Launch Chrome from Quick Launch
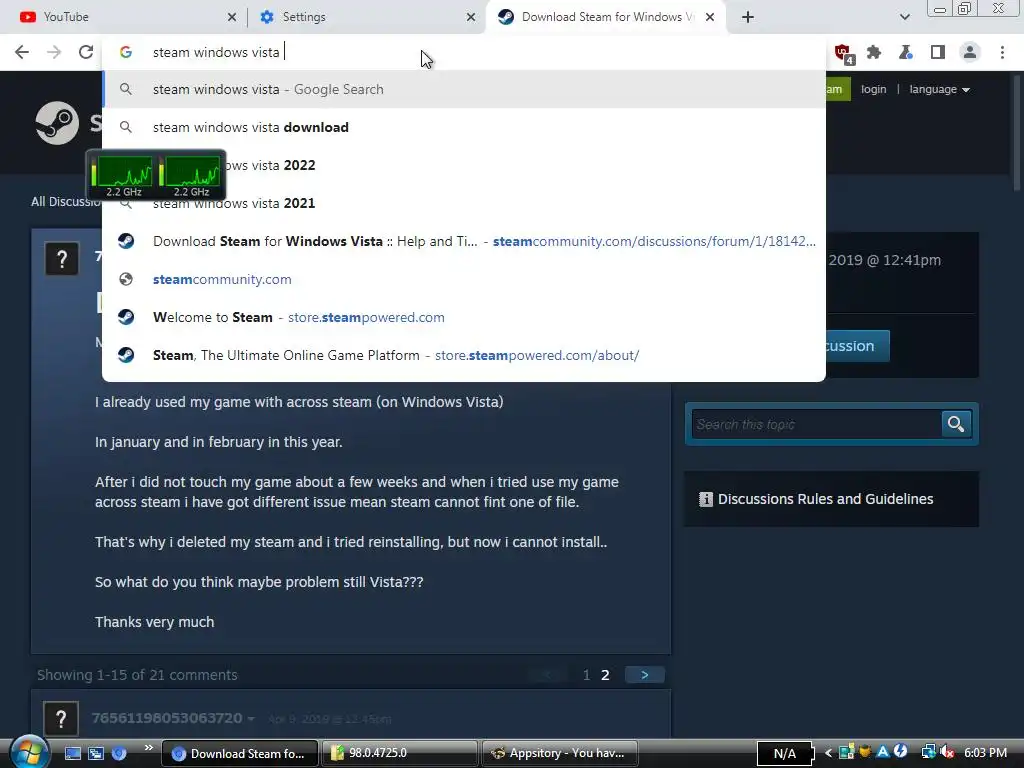Screen dimensions: 1024x768 pos(119,754)
